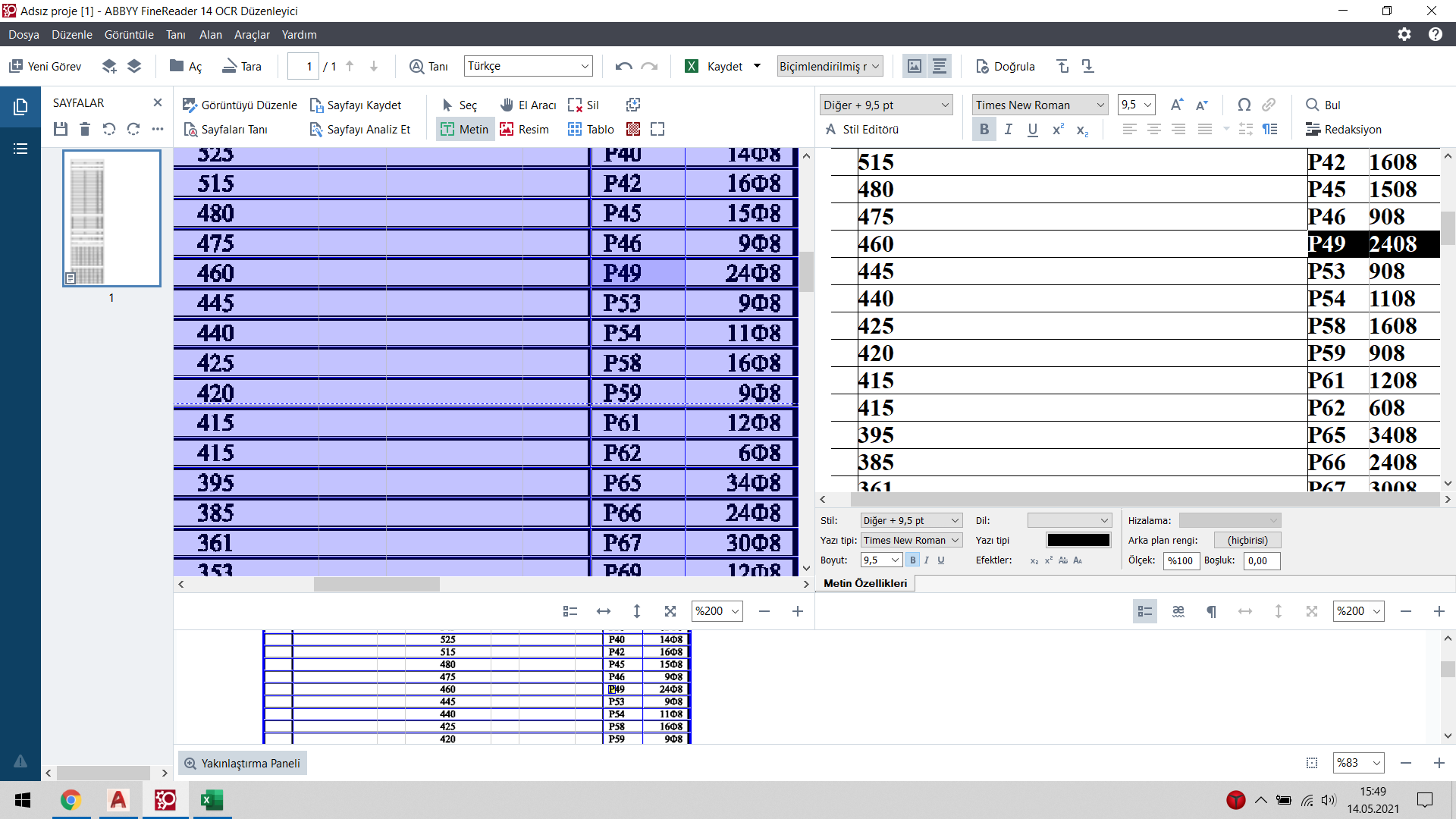Click the Sayfayı Analiz Et button
The image size is (1456, 819).
[360, 130]
